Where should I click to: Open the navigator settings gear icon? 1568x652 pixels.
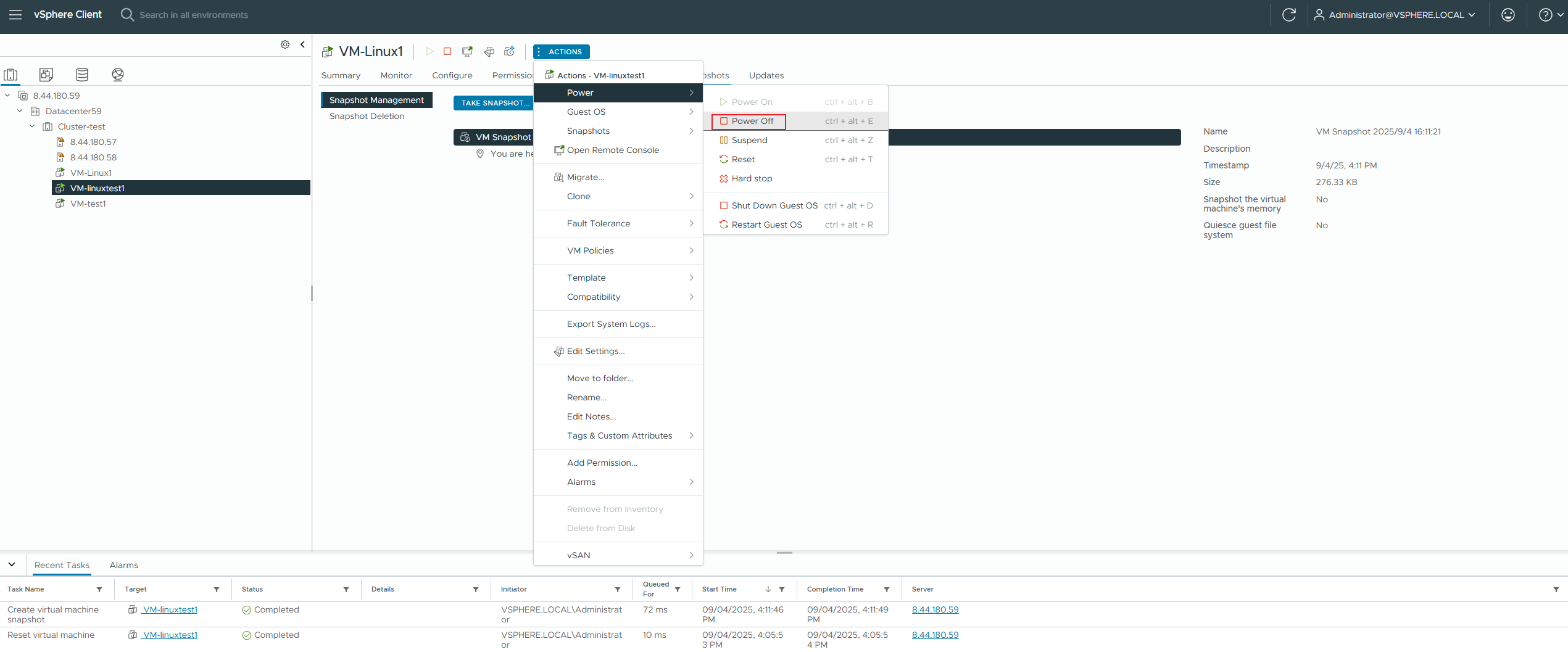click(285, 44)
